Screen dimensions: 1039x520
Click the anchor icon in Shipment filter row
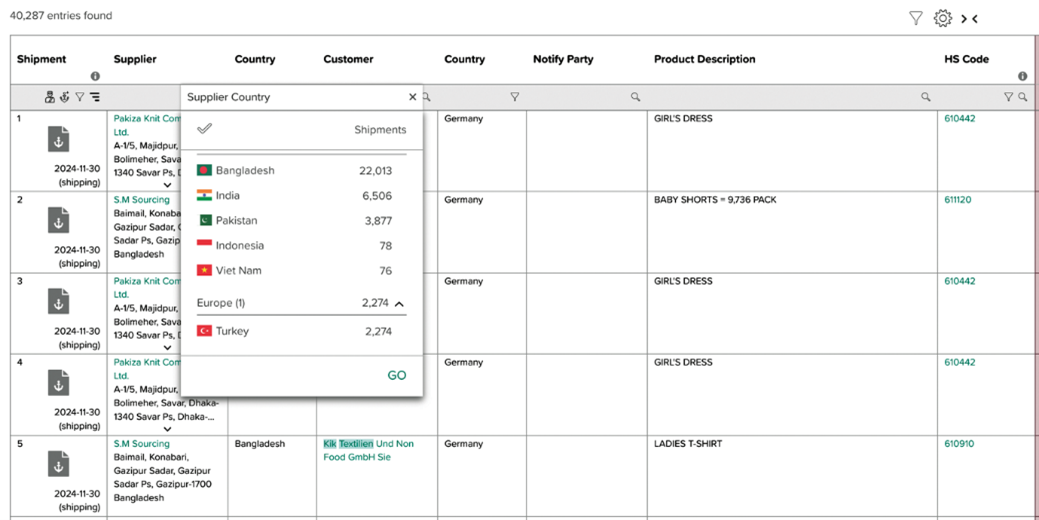pos(64,97)
